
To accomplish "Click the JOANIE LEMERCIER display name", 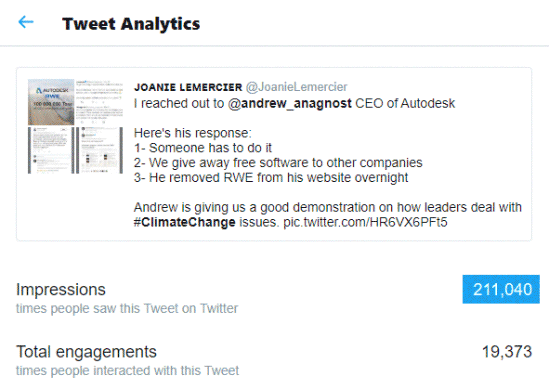I will click(188, 87).
